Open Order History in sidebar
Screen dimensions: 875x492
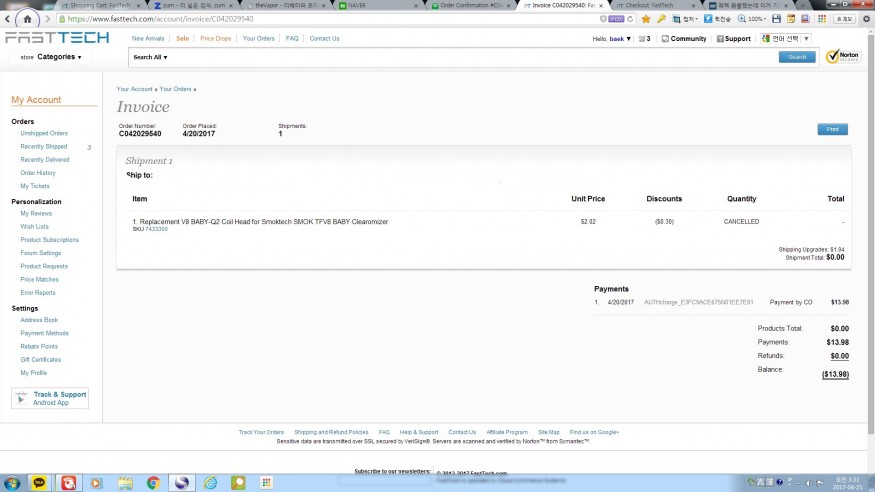point(38,173)
